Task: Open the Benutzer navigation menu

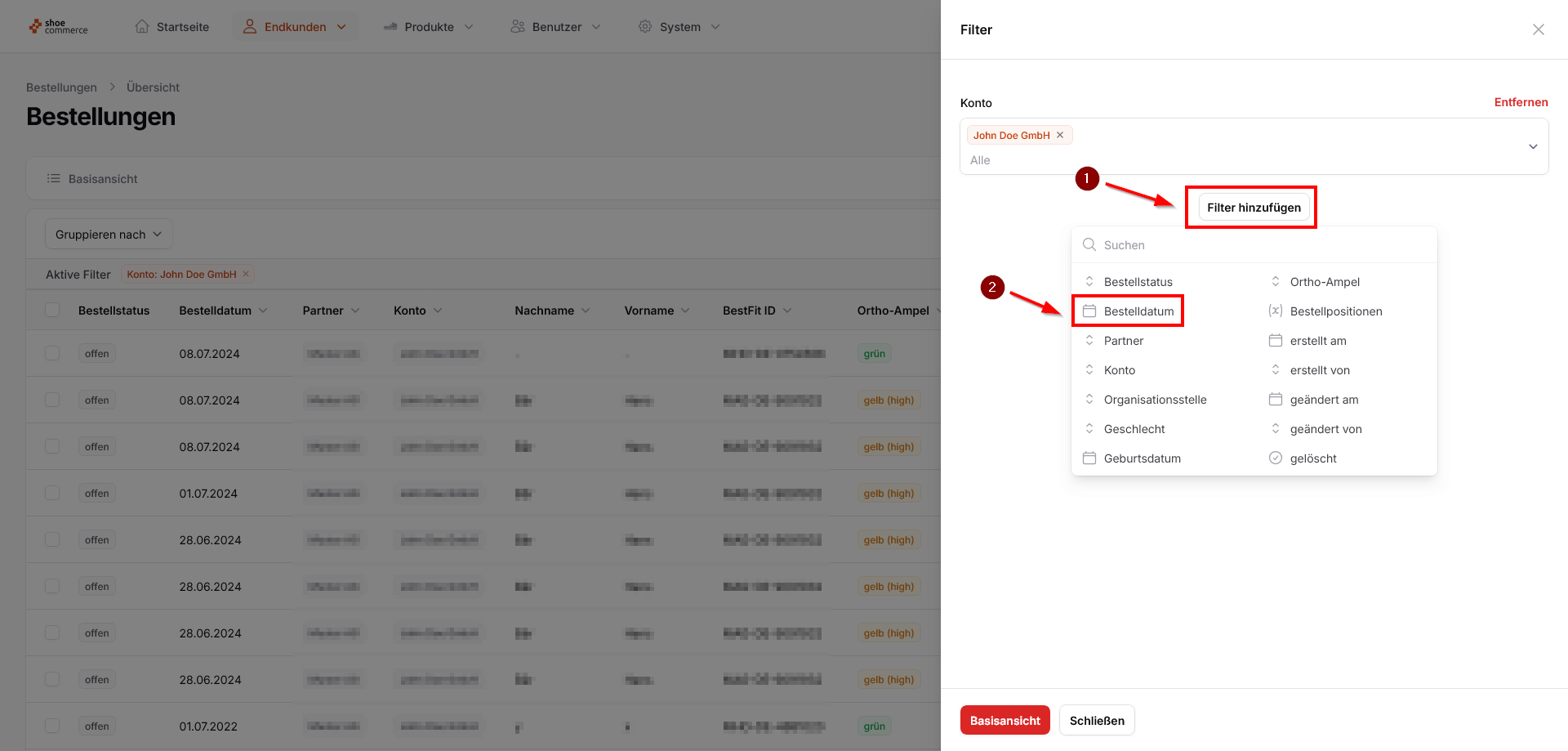Action: (556, 27)
